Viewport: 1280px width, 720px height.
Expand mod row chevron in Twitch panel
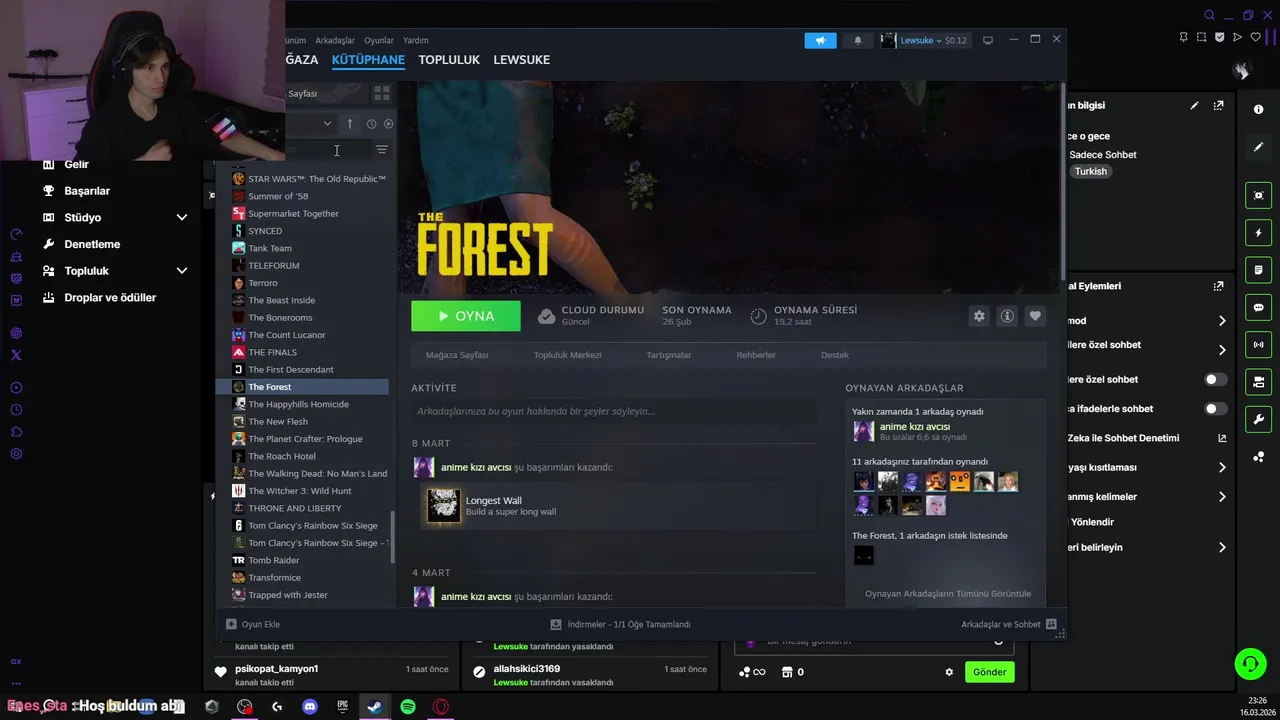coord(1222,321)
